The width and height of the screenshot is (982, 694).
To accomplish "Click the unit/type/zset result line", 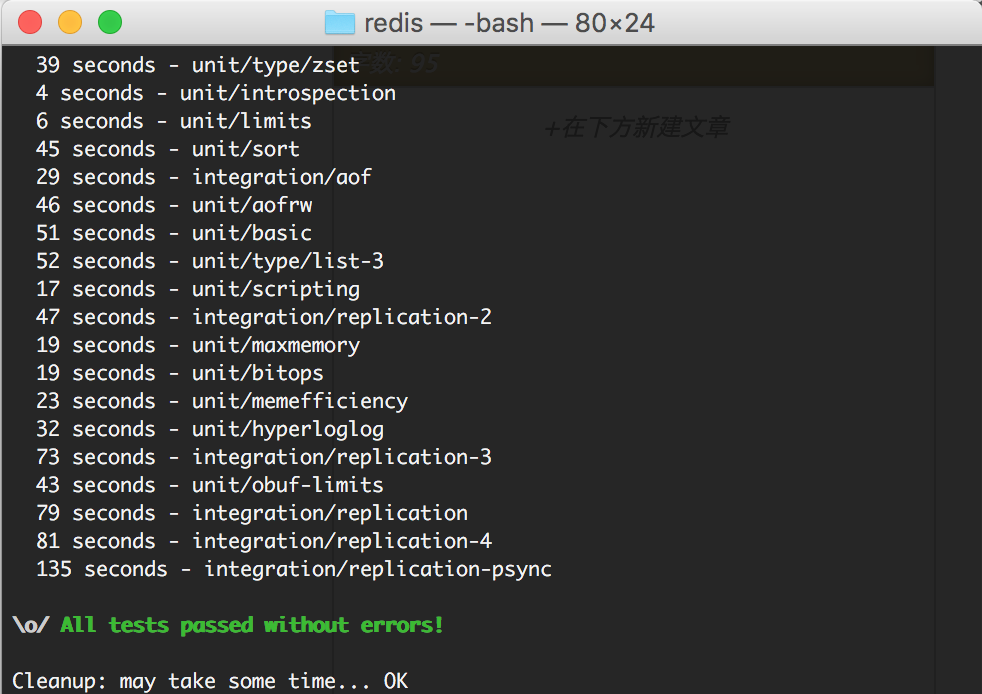I will click(x=197, y=65).
